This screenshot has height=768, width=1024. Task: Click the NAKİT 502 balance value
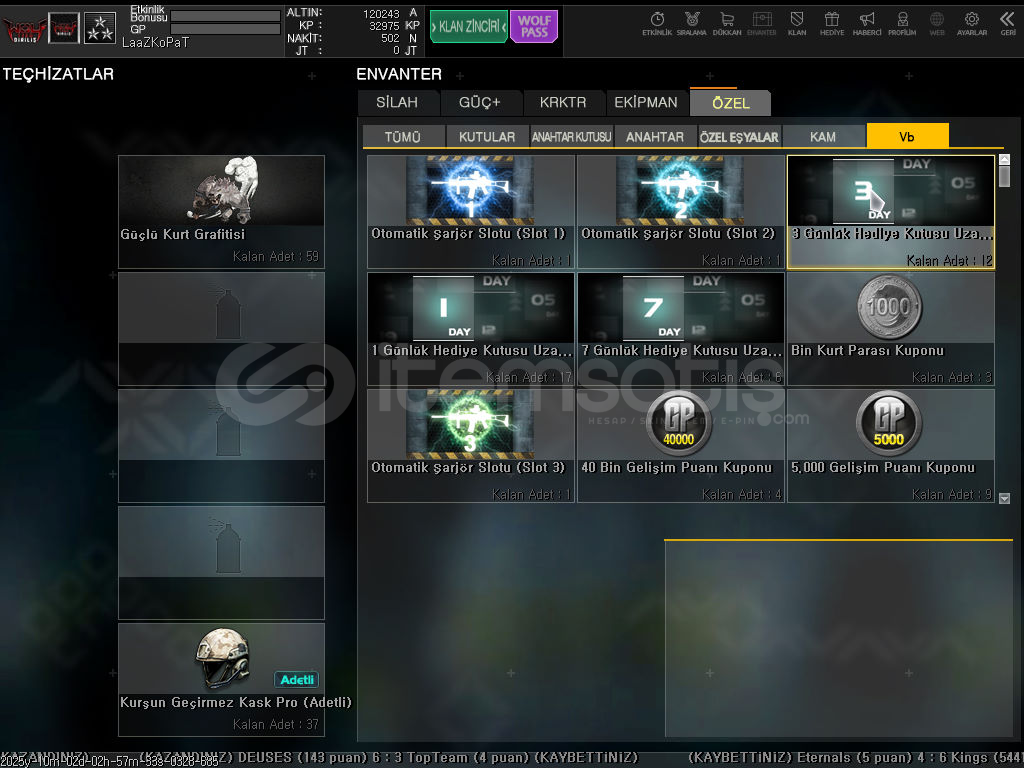(x=390, y=38)
